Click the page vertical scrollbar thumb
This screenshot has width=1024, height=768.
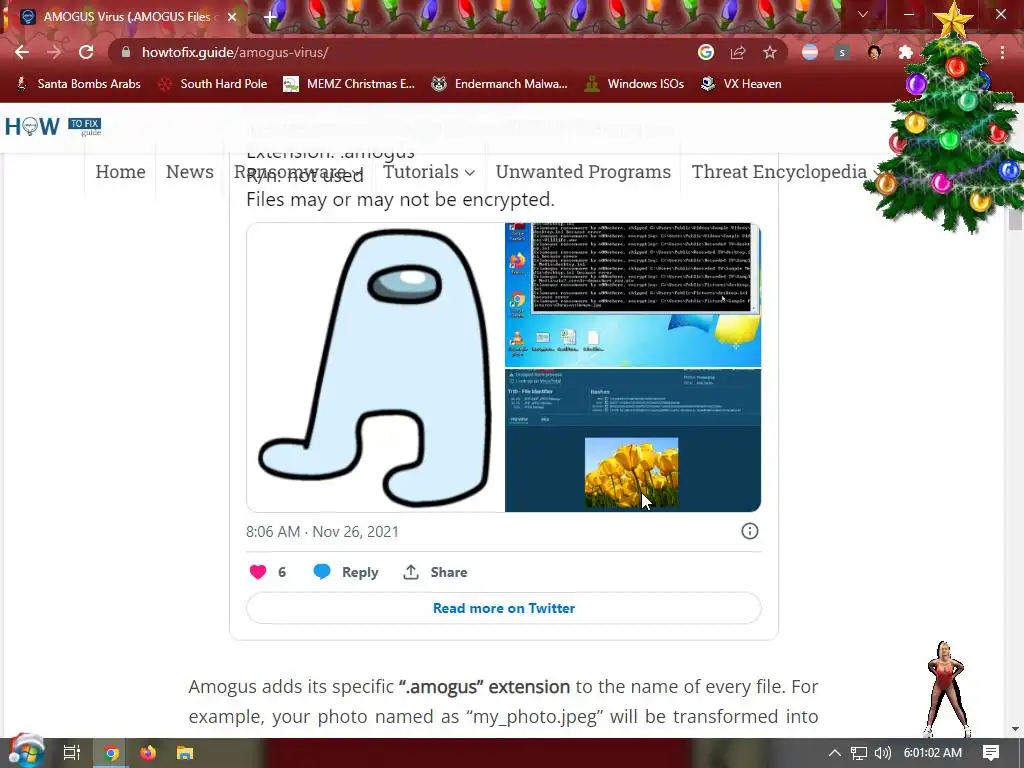pos(1015,219)
